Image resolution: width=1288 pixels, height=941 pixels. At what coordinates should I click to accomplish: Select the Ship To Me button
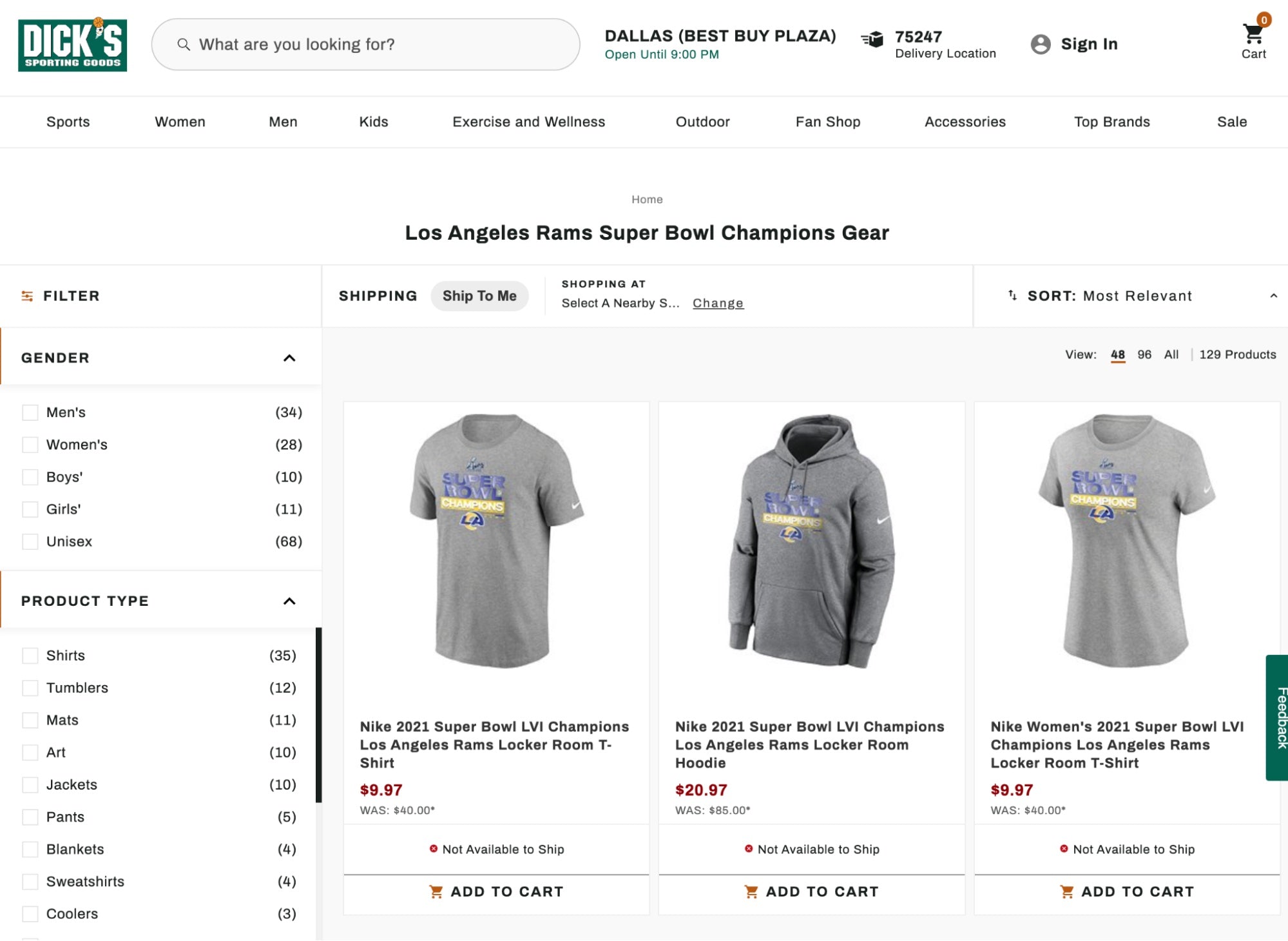pyautogui.click(x=479, y=296)
